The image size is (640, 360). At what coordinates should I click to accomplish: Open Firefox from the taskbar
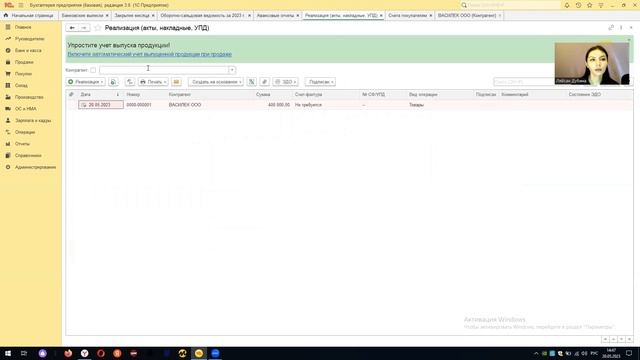(68, 353)
